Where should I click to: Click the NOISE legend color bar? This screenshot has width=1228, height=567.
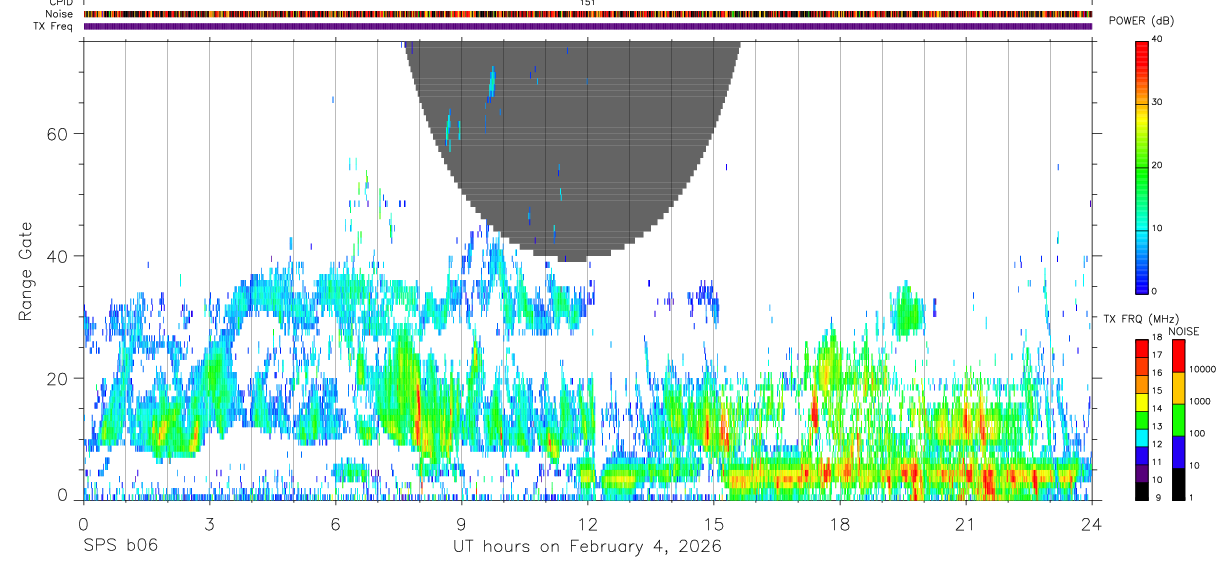[1178, 420]
